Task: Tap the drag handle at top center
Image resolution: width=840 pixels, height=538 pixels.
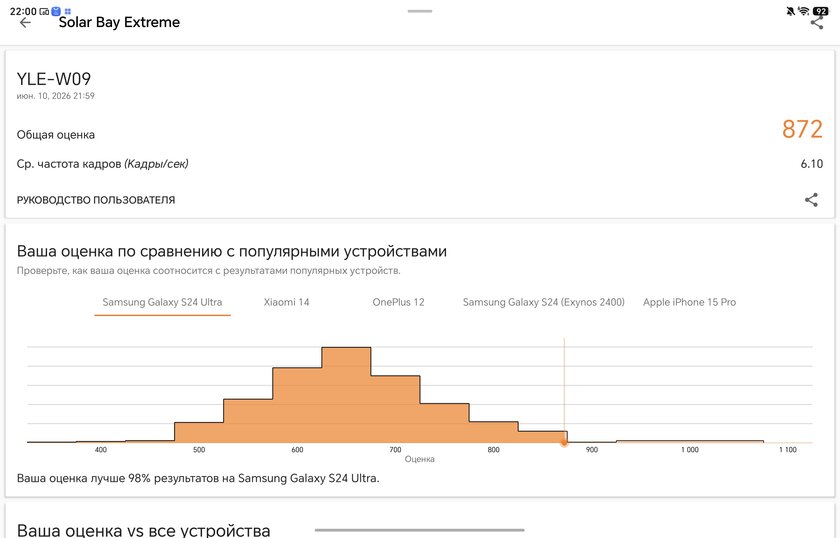Action: pos(420,11)
